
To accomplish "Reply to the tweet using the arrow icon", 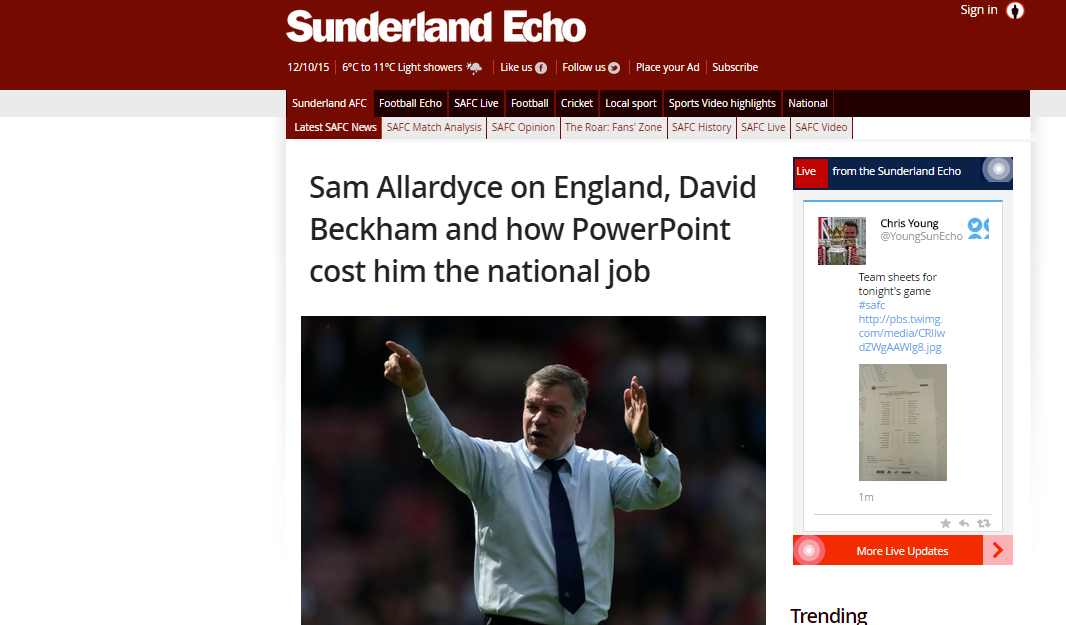I will tap(964, 523).
